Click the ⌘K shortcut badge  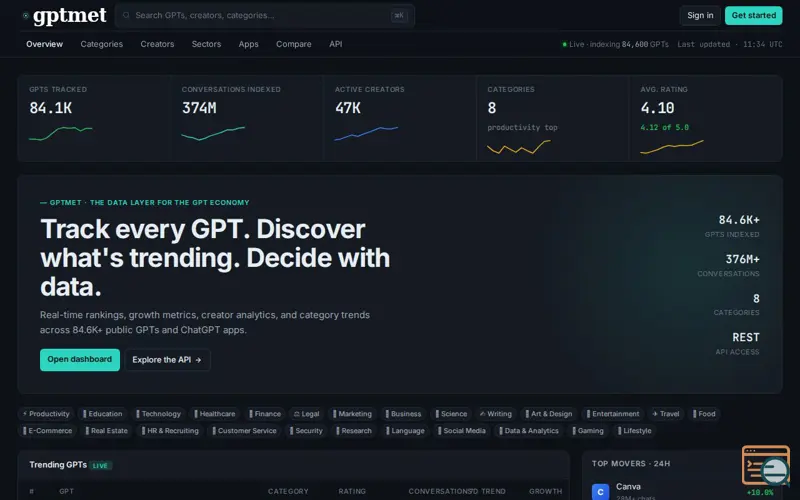pyautogui.click(x=399, y=15)
